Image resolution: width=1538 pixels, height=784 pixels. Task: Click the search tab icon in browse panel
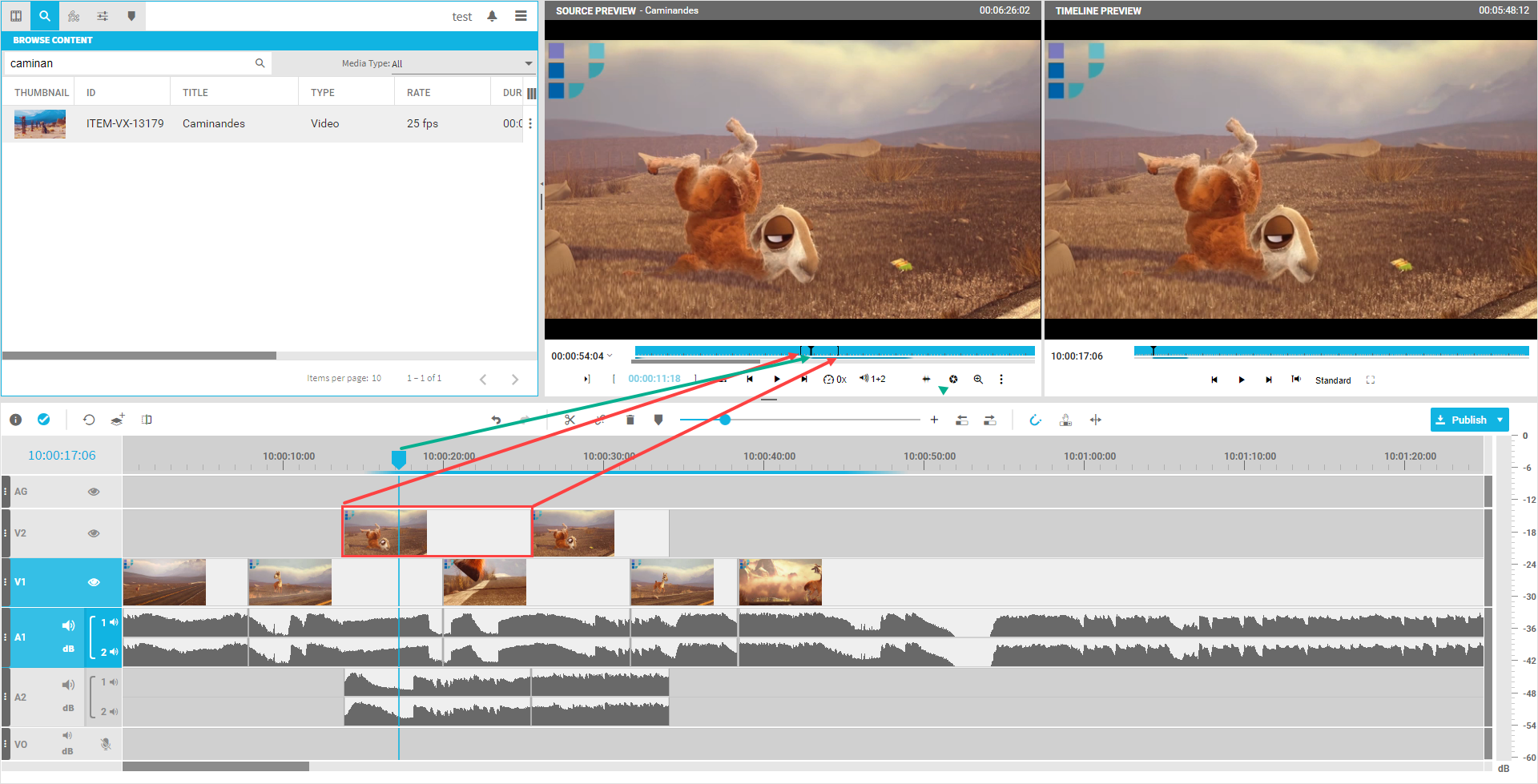(x=45, y=16)
